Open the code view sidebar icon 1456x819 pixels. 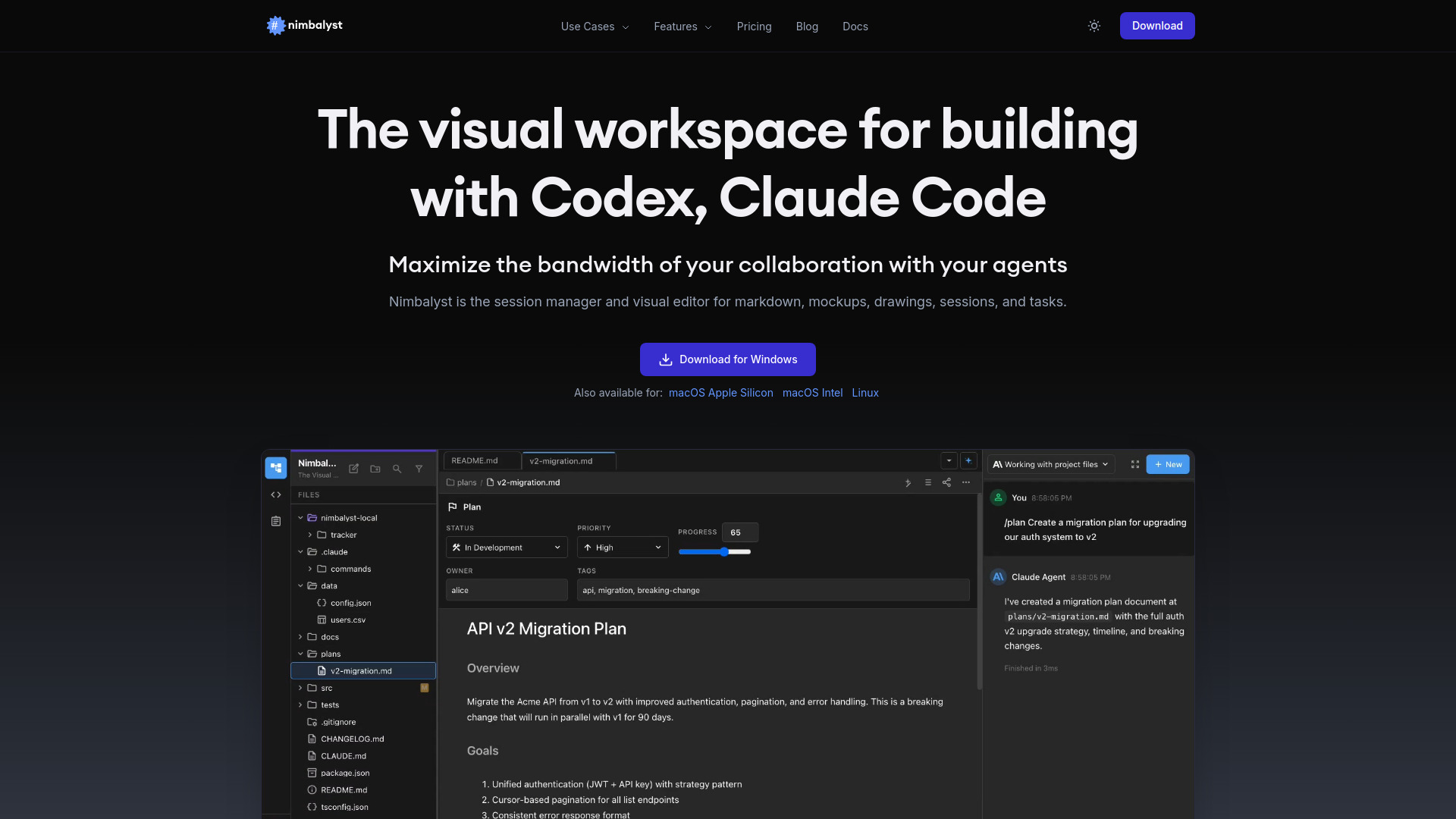pos(276,494)
